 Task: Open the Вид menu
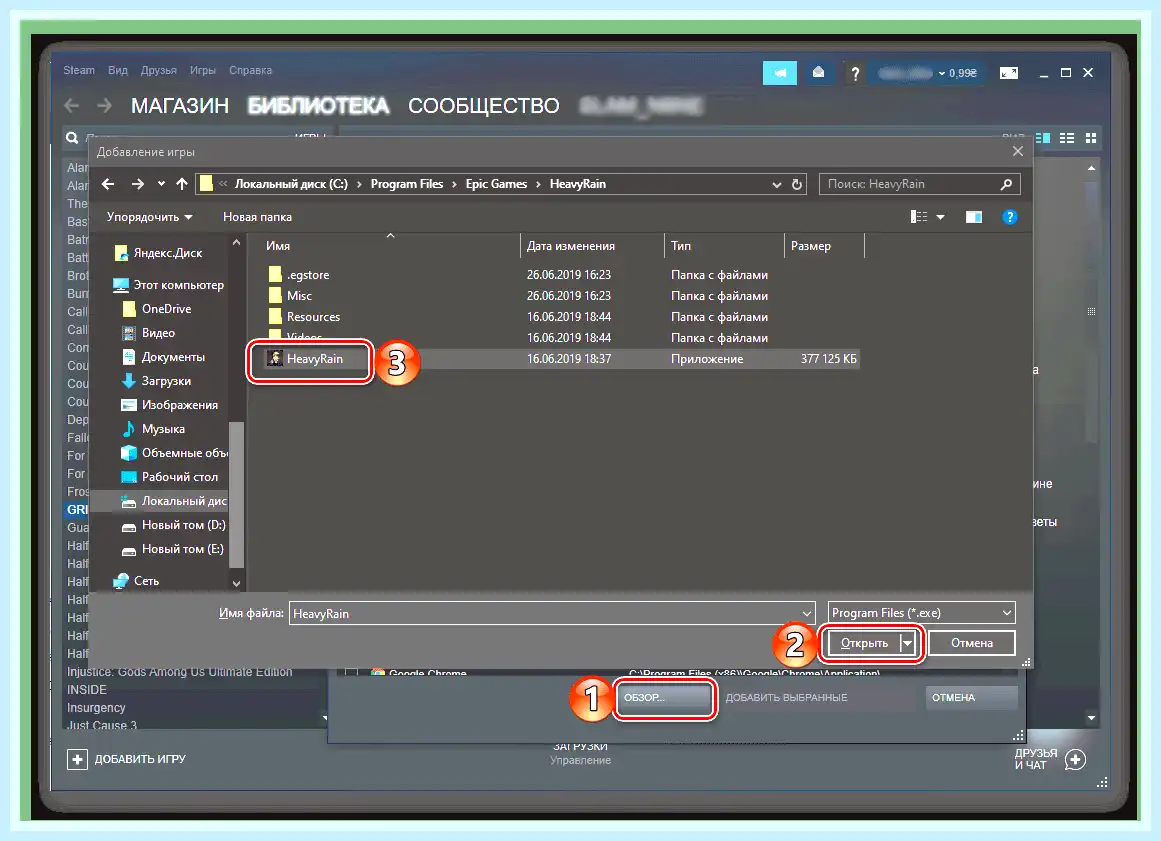pos(118,70)
